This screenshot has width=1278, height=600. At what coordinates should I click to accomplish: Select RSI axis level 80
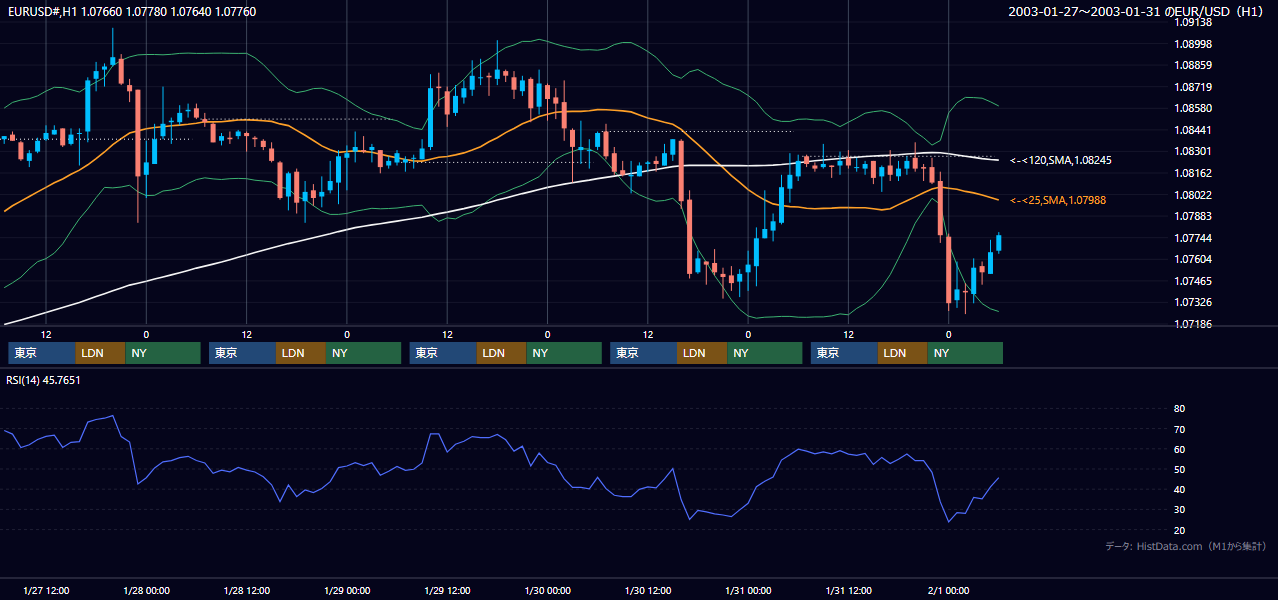click(1179, 409)
